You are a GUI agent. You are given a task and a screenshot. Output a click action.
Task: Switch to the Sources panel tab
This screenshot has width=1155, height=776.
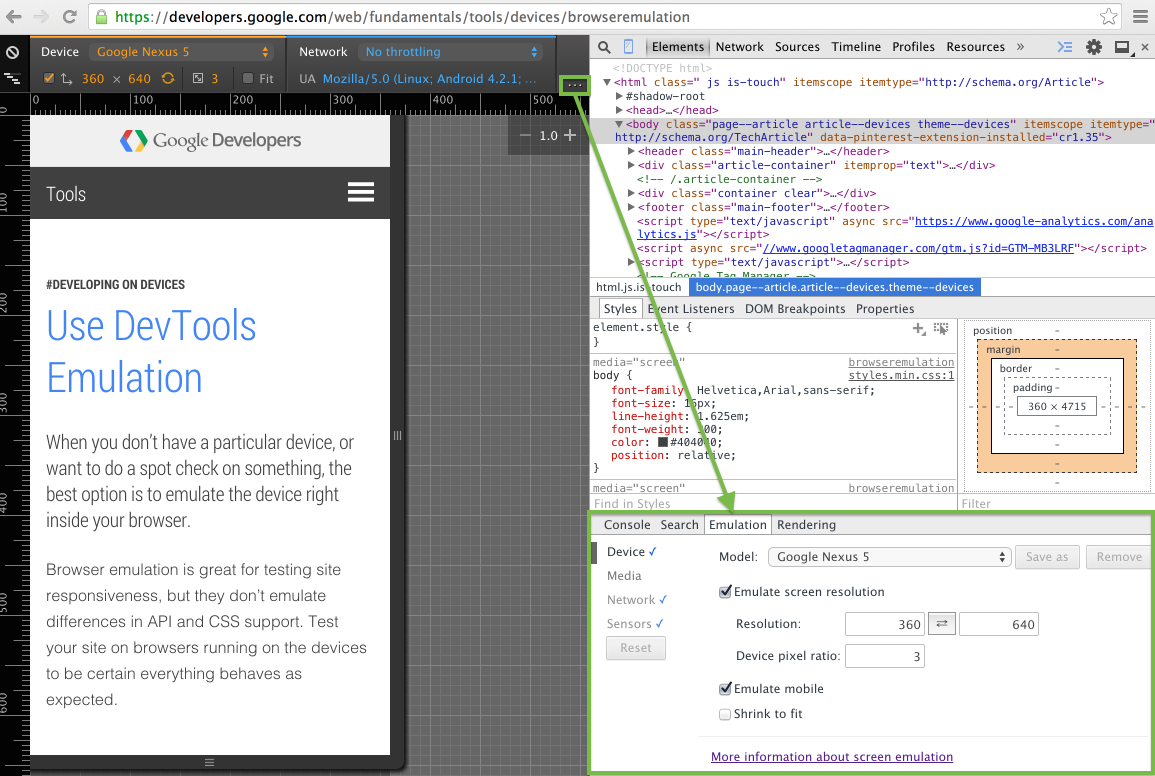point(797,46)
